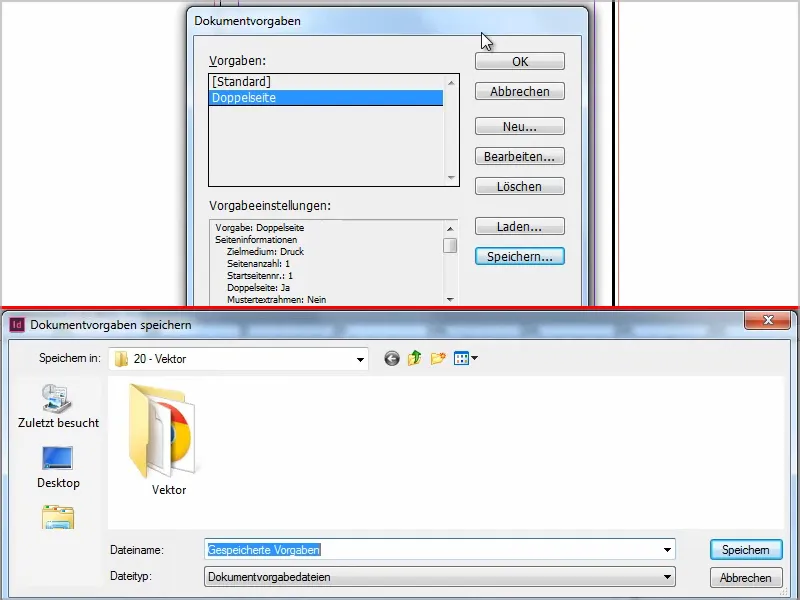
Task: Click the up arrow of the Vorgabeeinstellungen scrollbar
Action: coord(450,229)
